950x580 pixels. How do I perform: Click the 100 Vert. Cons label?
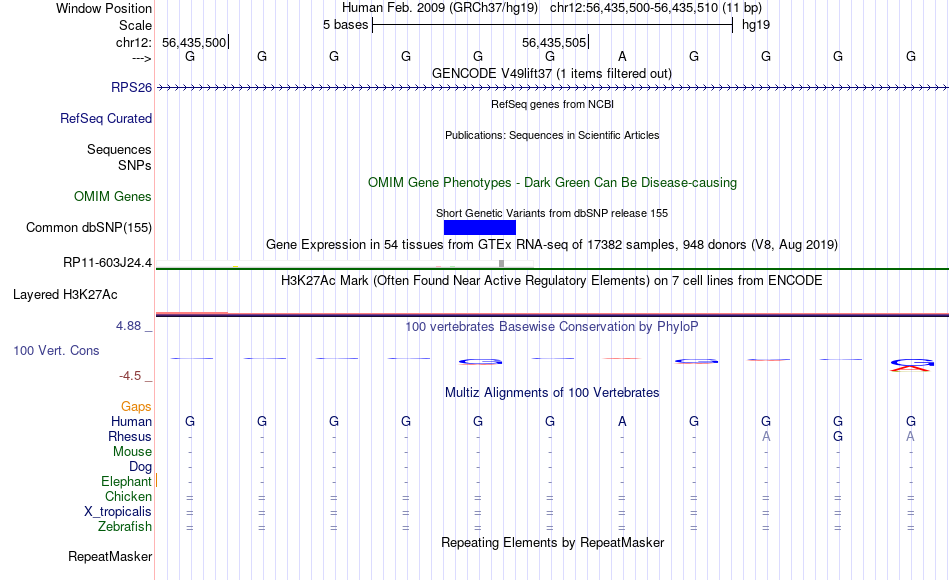(x=56, y=350)
